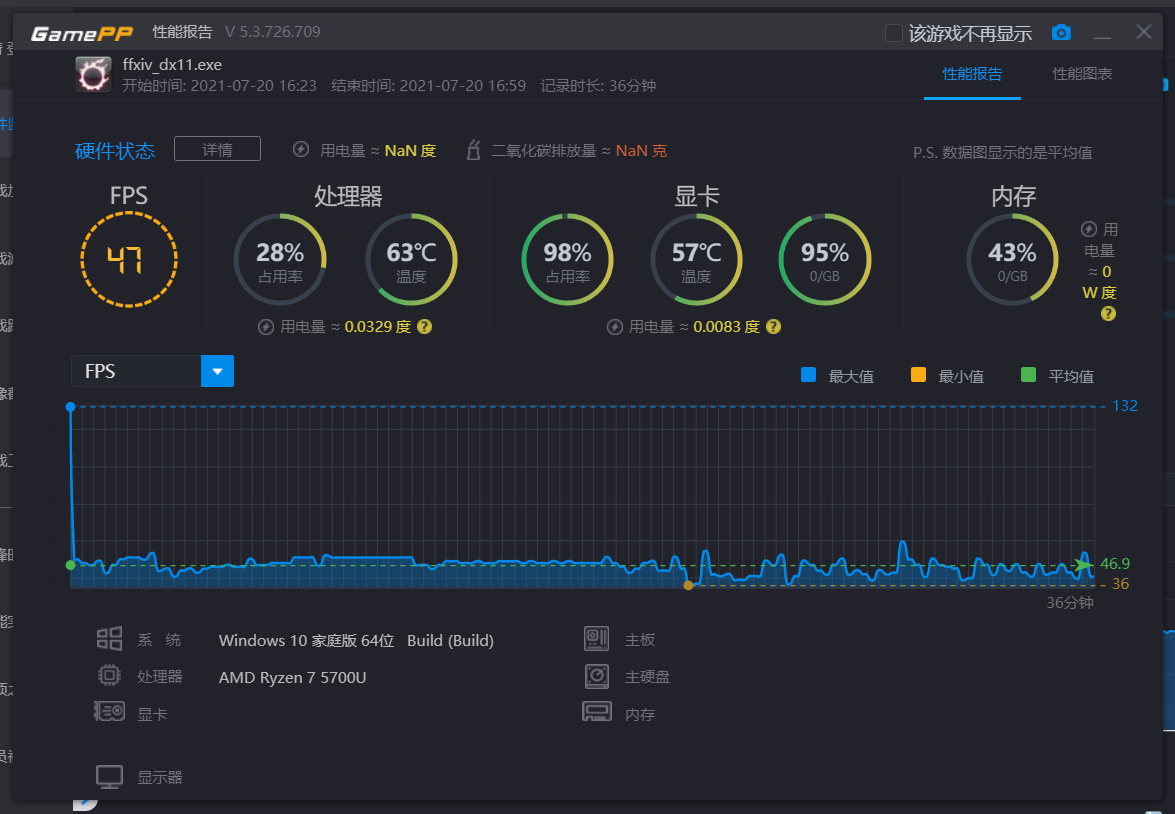The height and width of the screenshot is (814, 1175).
Task: Click the green average start point on chart
Action: coord(70,565)
